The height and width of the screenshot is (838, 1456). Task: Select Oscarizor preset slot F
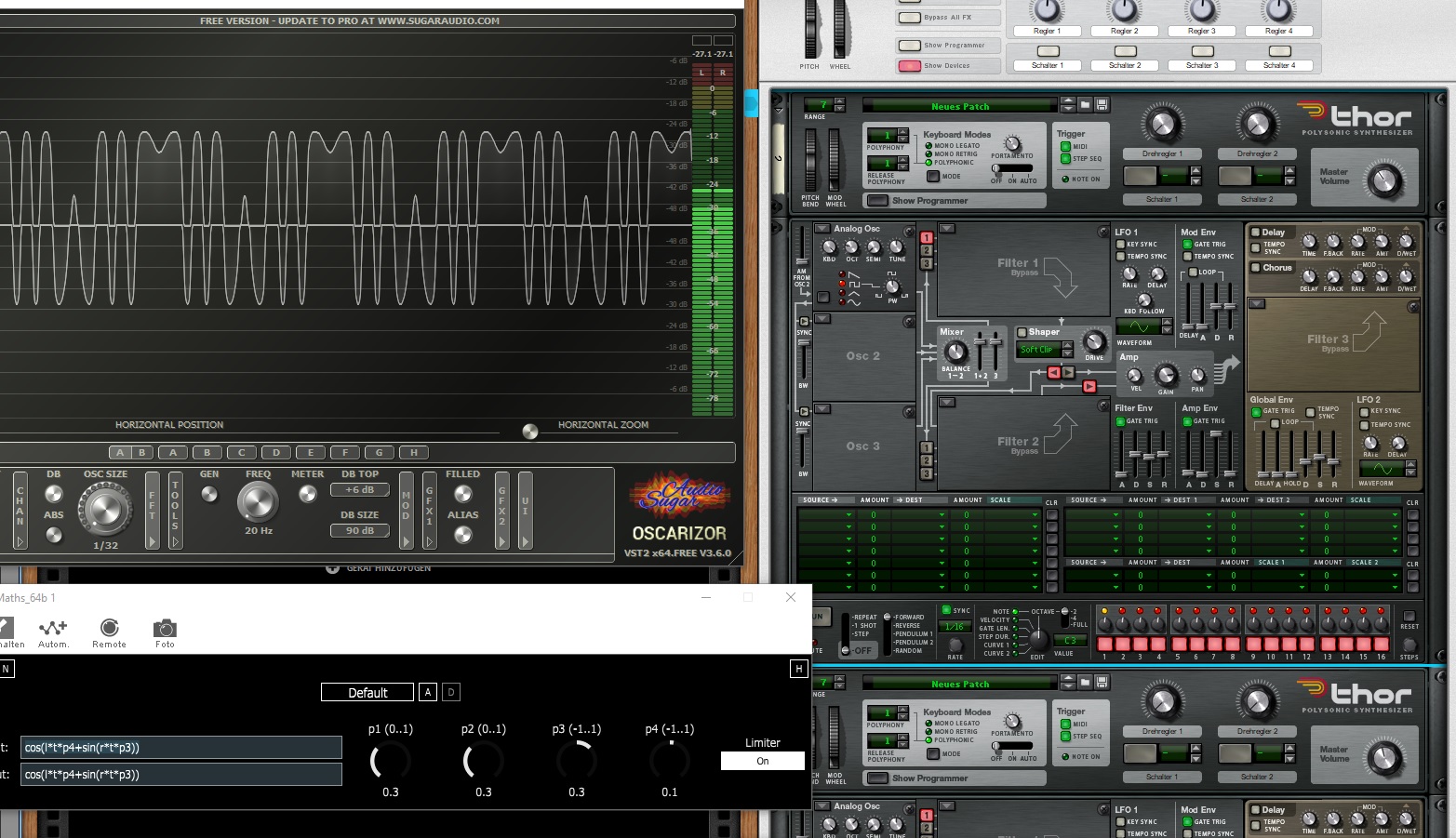tap(344, 453)
